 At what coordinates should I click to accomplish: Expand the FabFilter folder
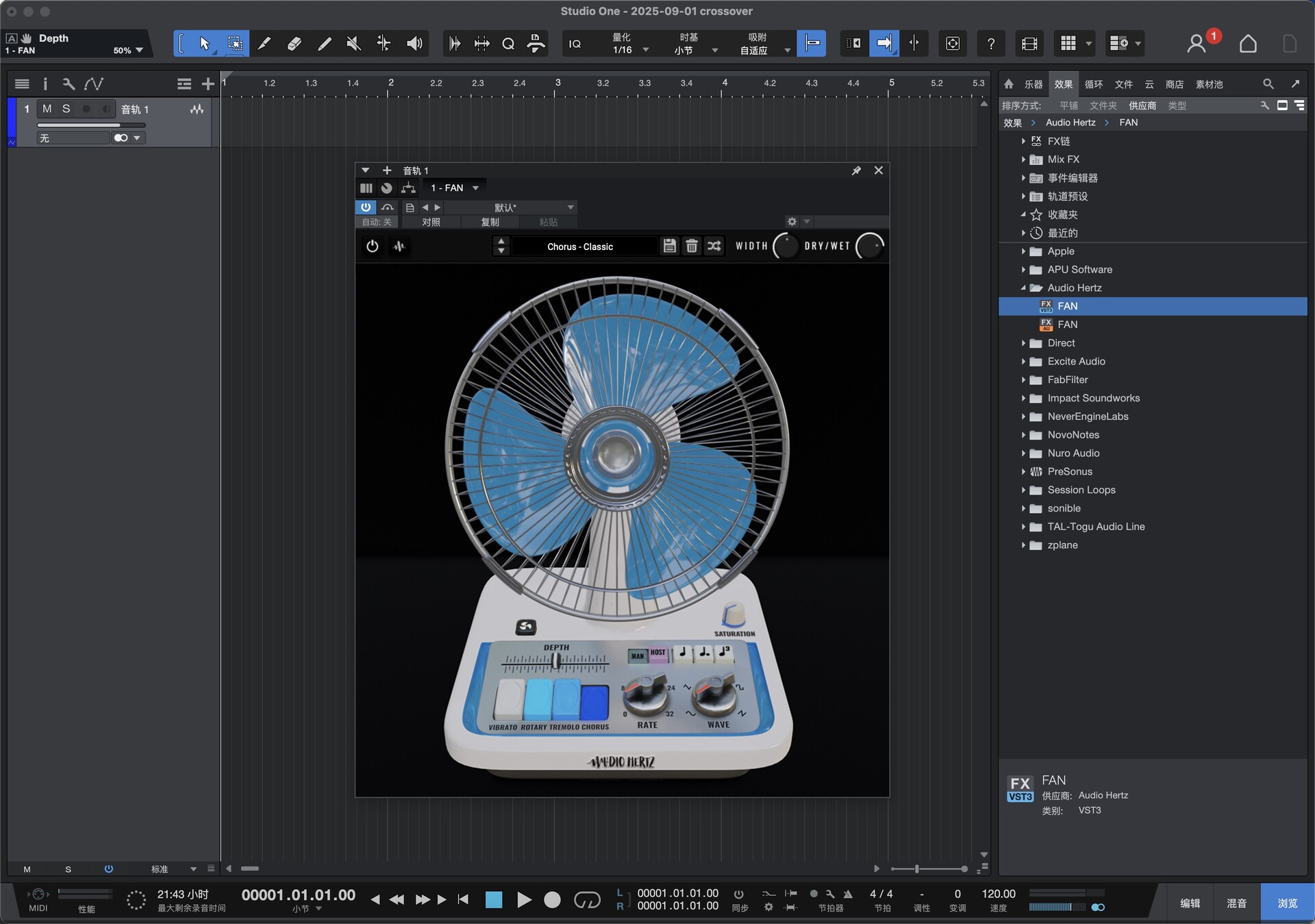(x=1023, y=379)
